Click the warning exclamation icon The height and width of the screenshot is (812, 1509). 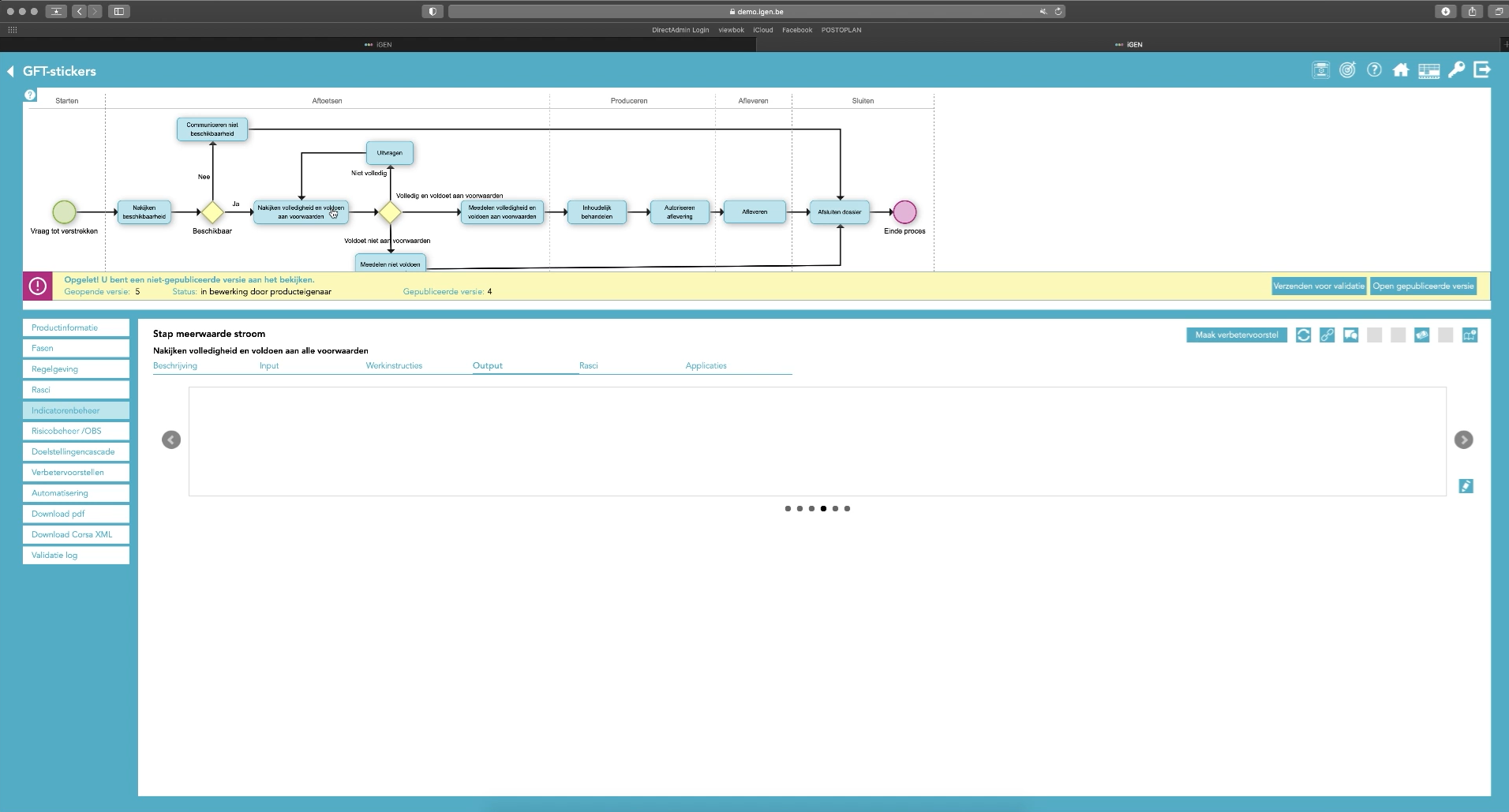37,286
